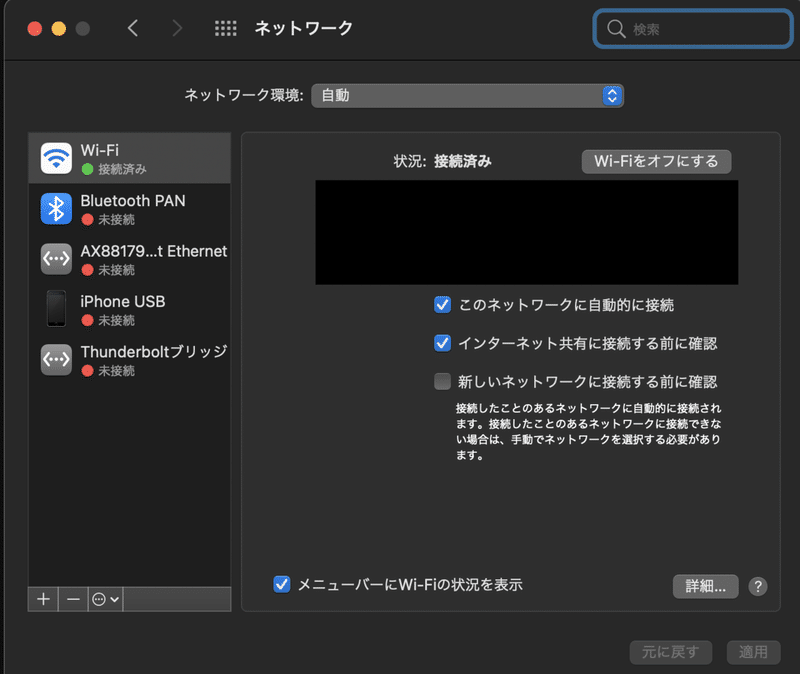This screenshot has width=800, height=674.
Task: Click the Bluetooth PAN icon in the service list
Action: point(56,208)
